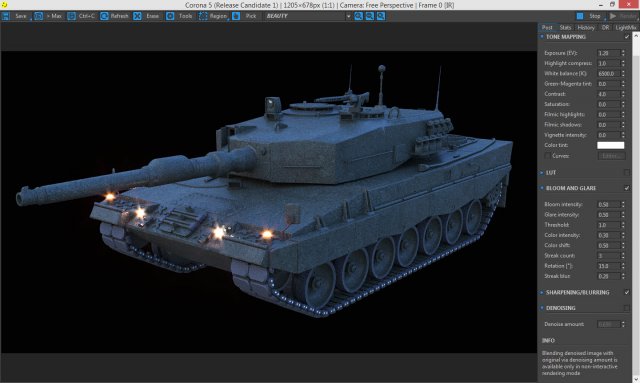The height and width of the screenshot is (383, 640).
Task: Click the Save disk icon
Action: click(6, 16)
